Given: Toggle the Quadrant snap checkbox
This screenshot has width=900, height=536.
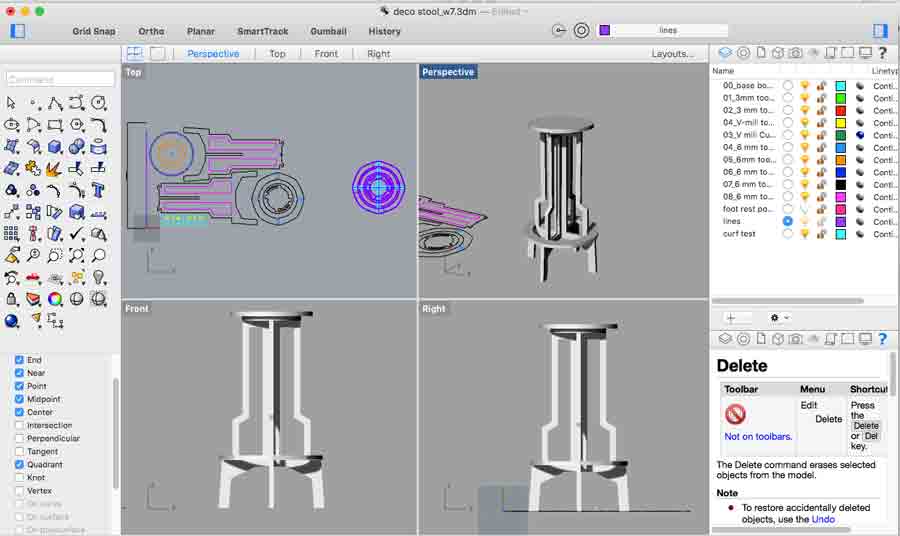Looking at the screenshot, I should pyautogui.click(x=19, y=464).
